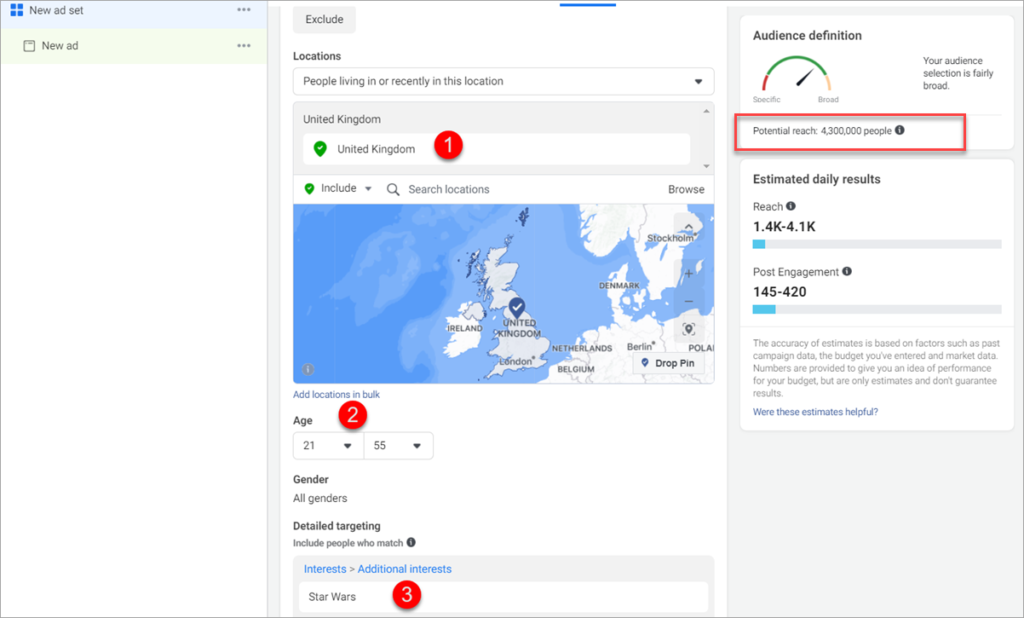Viewport: 1024px width, 618px height.
Task: Open the maximum age dropdown showing 55
Action: coord(398,446)
